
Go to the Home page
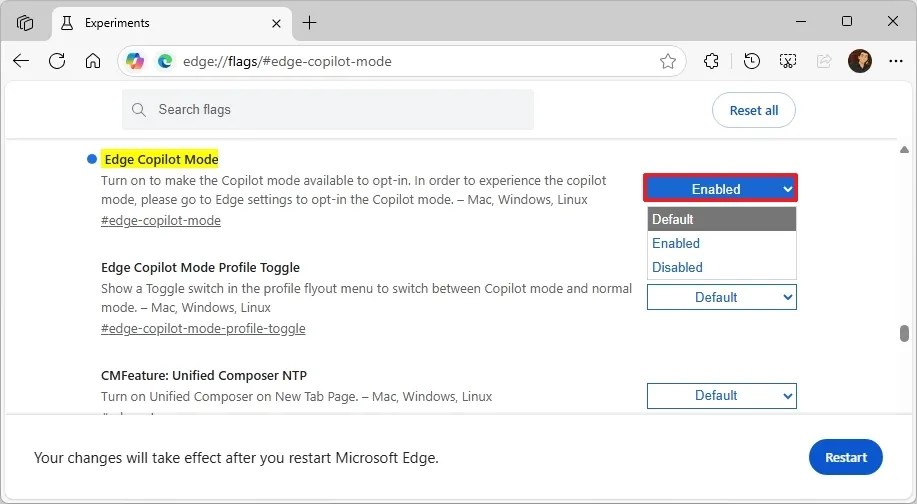93,61
